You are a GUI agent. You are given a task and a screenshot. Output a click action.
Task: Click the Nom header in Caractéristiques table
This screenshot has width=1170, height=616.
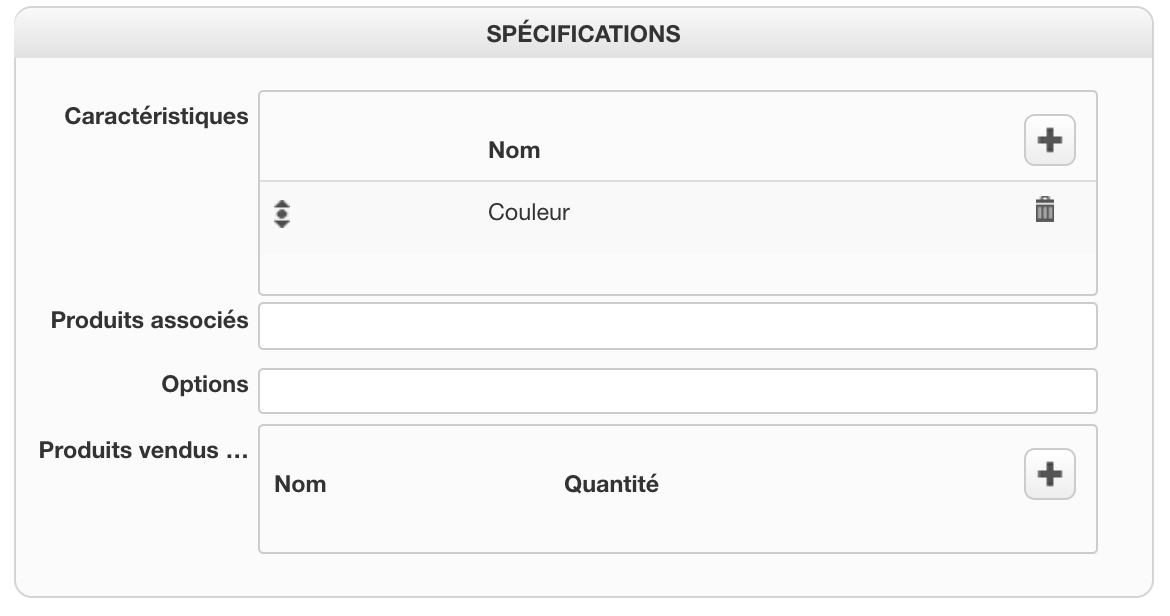(x=513, y=150)
